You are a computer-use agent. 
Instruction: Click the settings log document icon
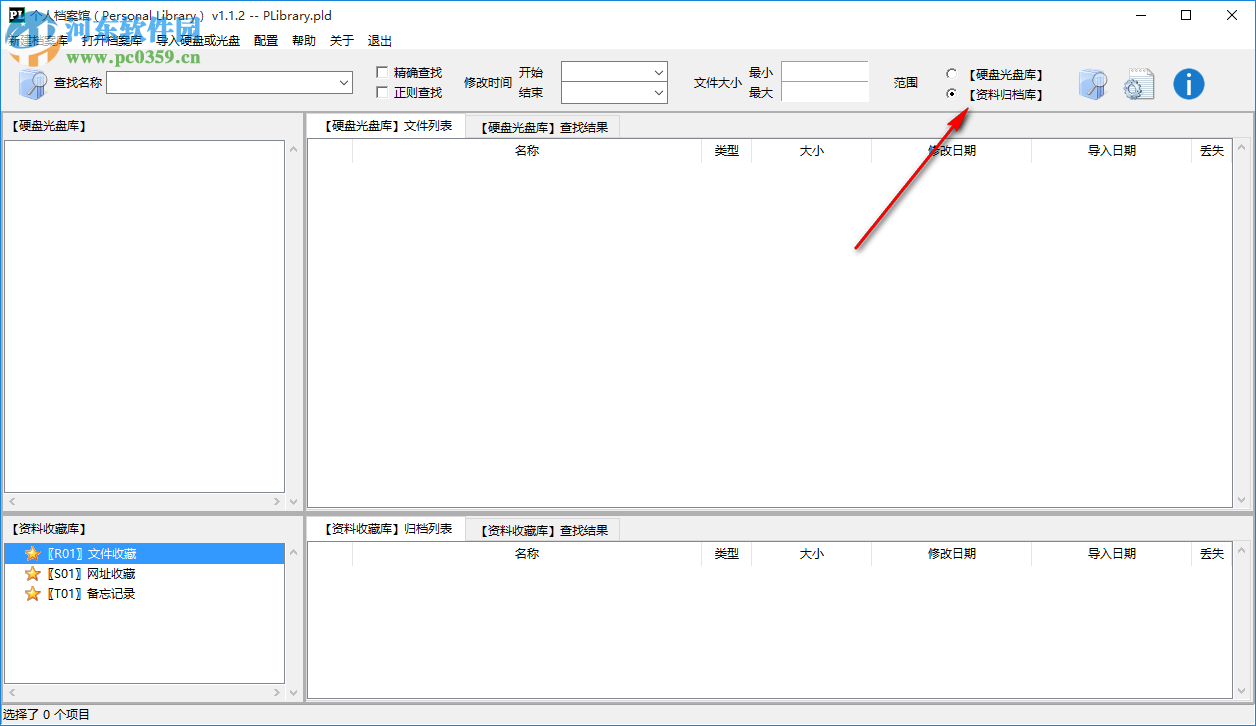(x=1139, y=84)
